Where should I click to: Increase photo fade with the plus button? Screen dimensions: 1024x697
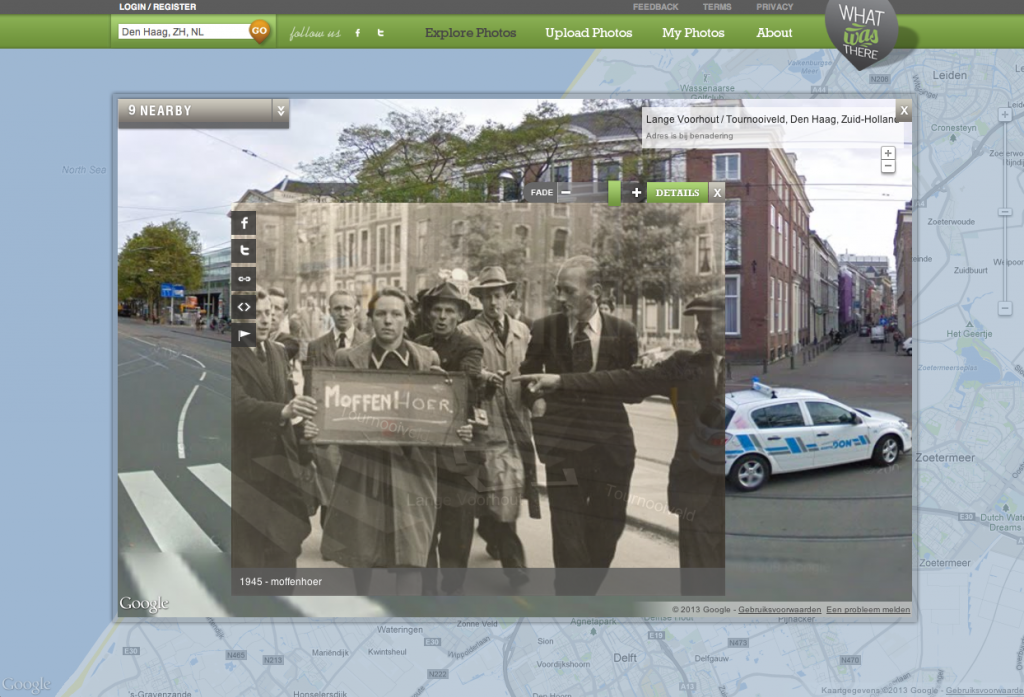635,193
